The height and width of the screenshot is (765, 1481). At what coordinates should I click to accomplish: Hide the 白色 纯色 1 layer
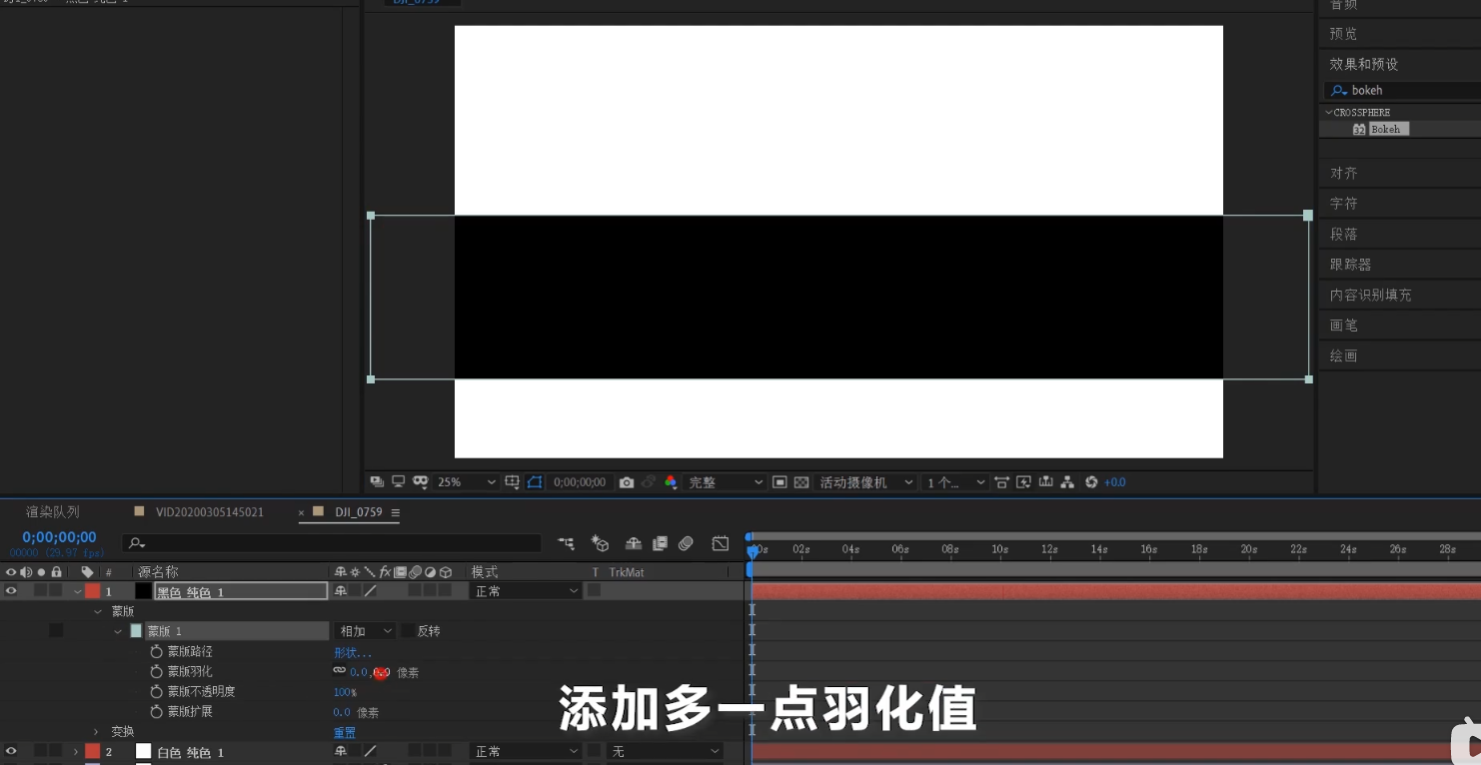click(x=11, y=751)
